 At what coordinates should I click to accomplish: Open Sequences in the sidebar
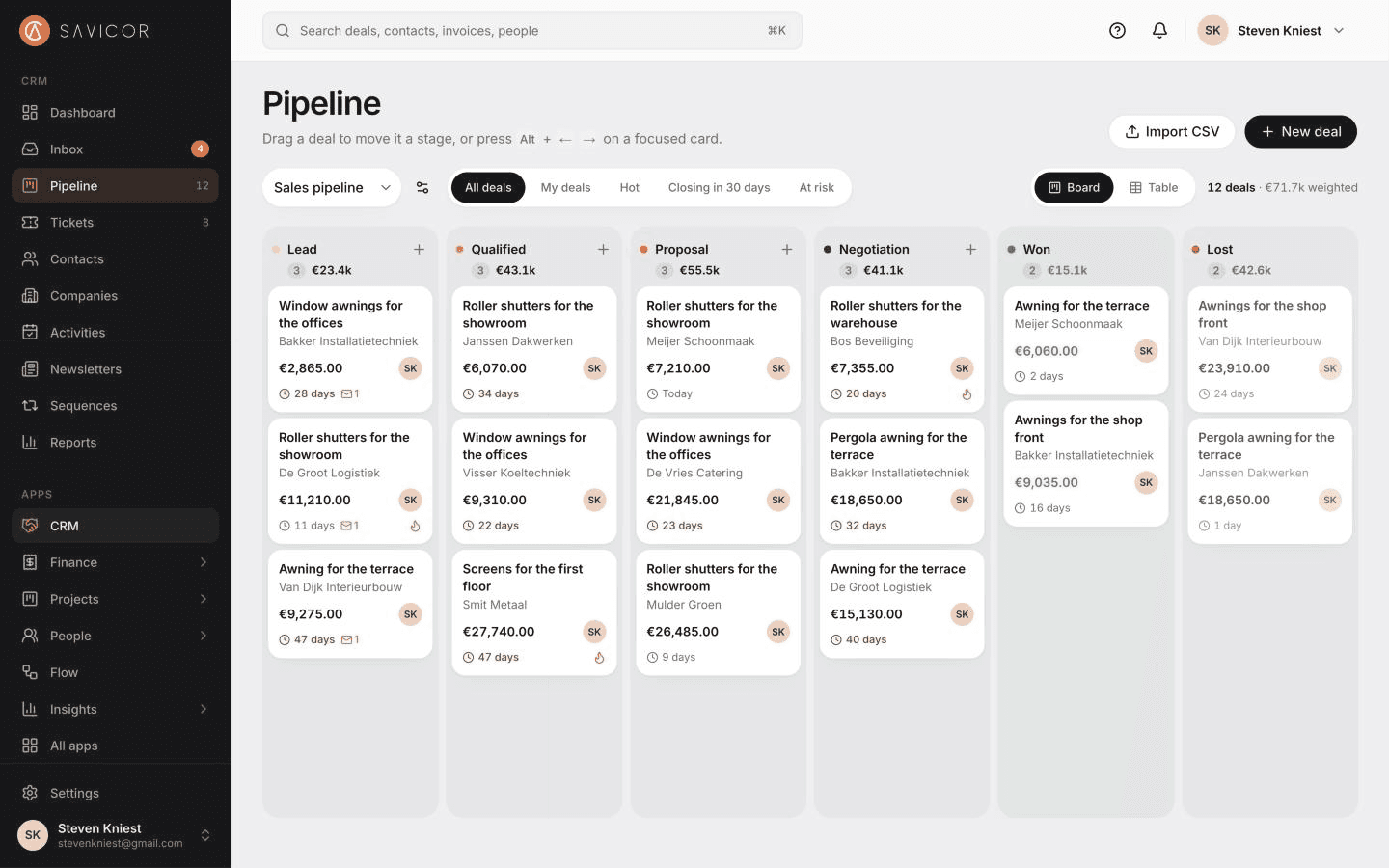pyautogui.click(x=115, y=406)
